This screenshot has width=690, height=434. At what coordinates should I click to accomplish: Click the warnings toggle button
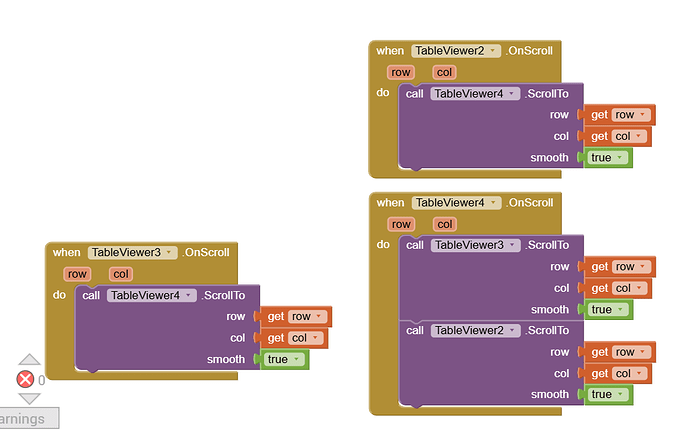click(x=28, y=418)
